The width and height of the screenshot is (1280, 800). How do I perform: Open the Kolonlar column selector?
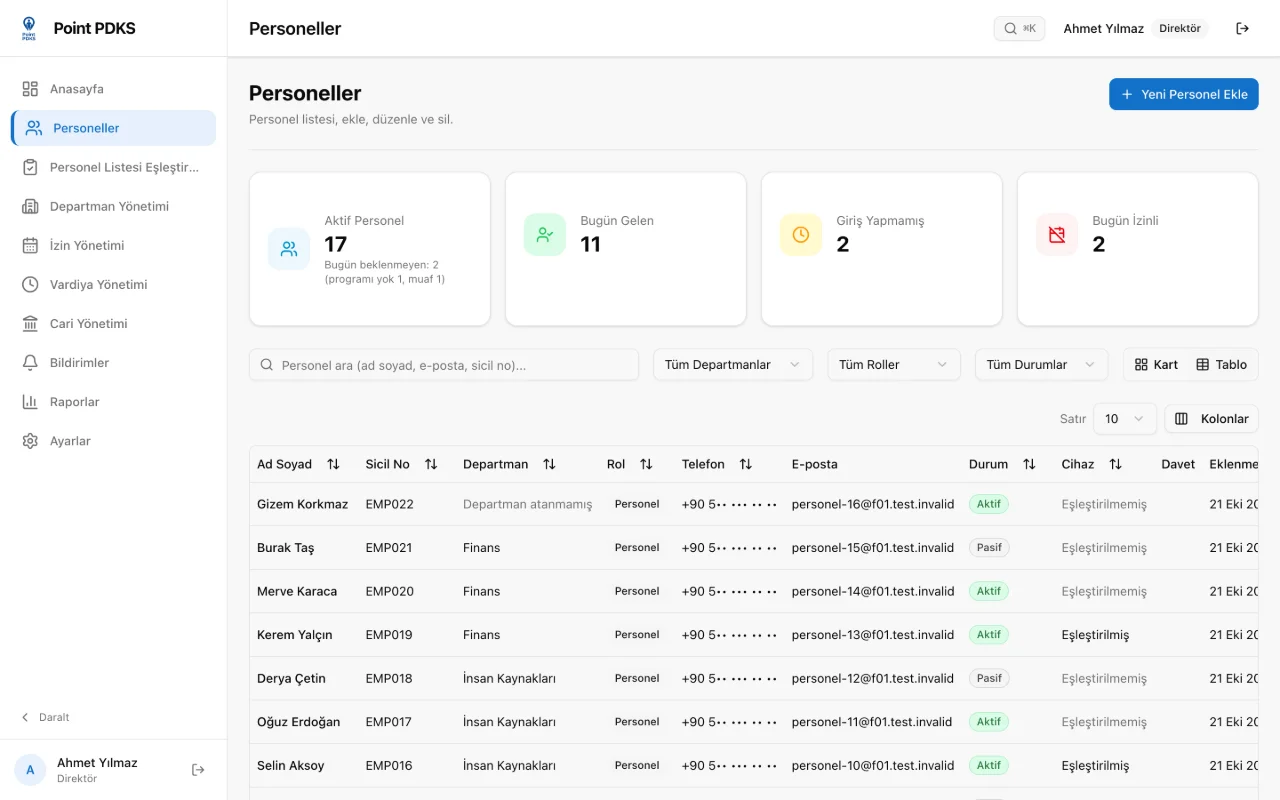click(x=1212, y=419)
